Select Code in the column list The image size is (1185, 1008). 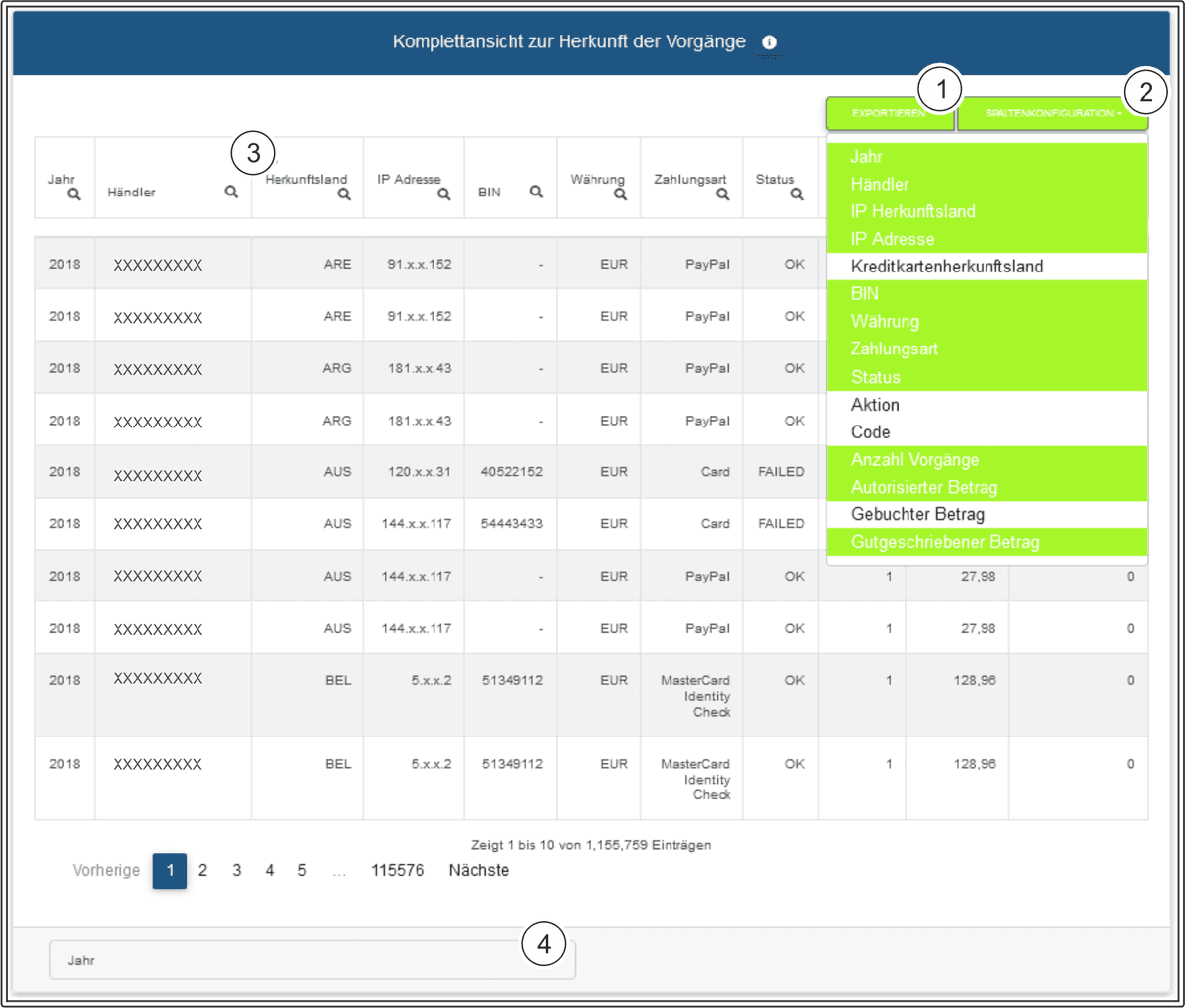click(870, 432)
